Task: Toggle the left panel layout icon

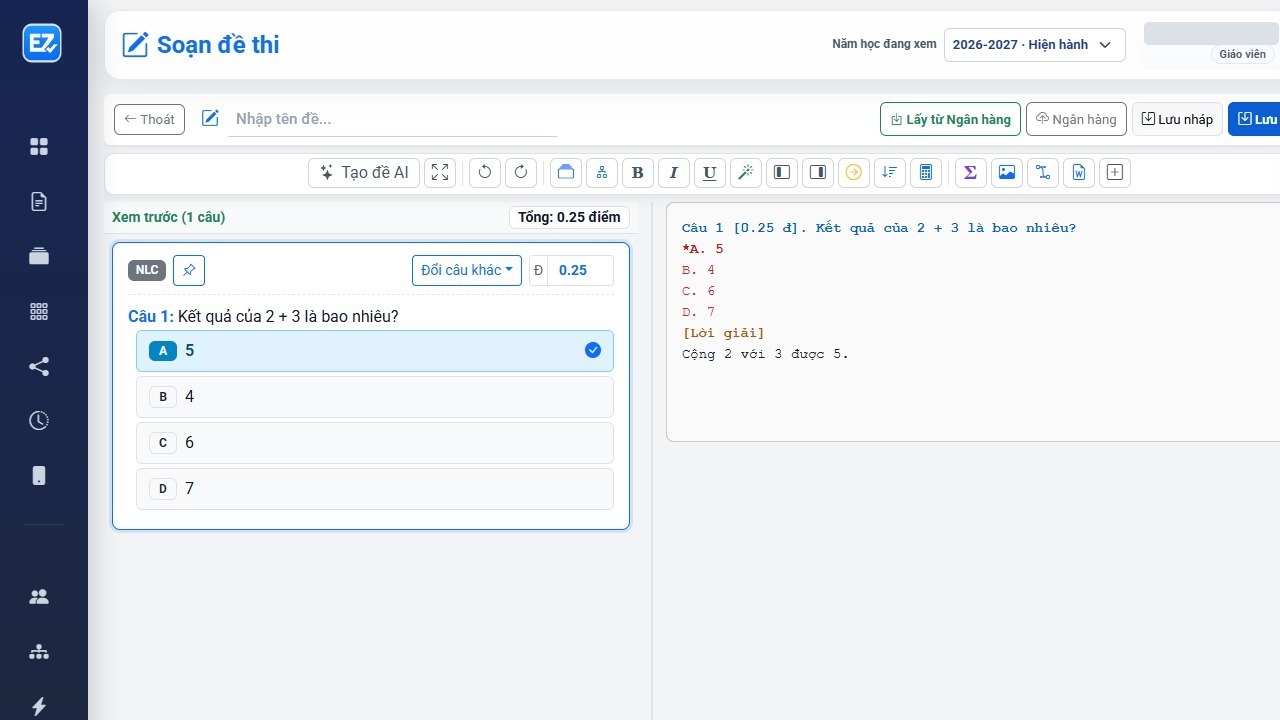Action: click(782, 172)
